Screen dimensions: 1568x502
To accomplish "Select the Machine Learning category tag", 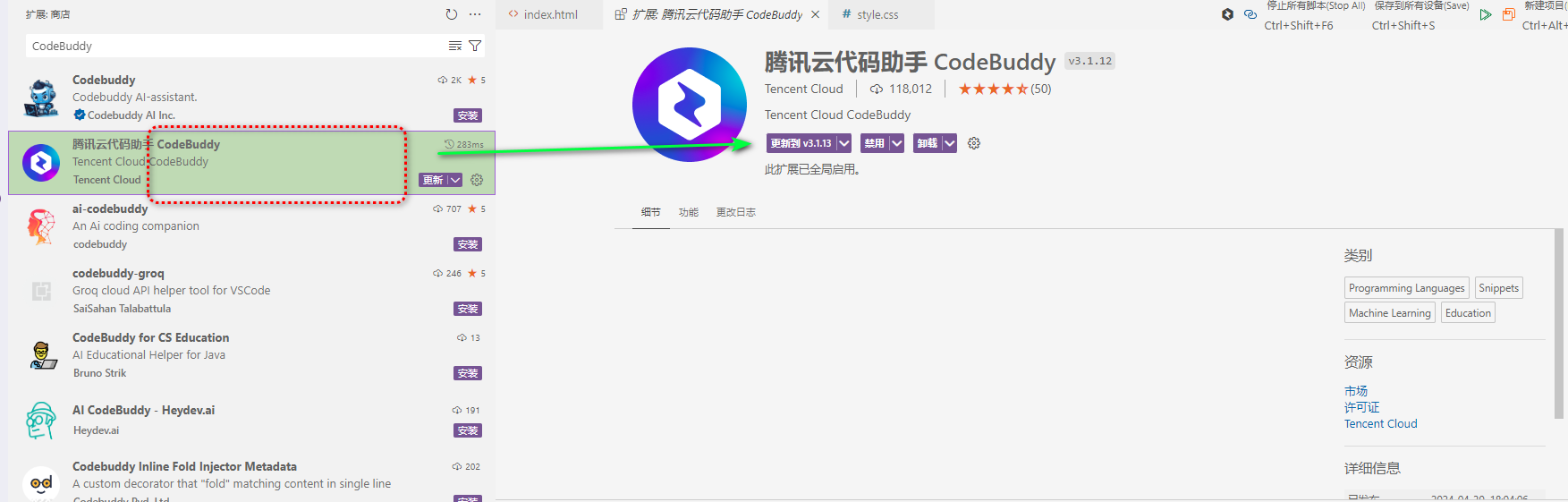I will (x=1389, y=313).
